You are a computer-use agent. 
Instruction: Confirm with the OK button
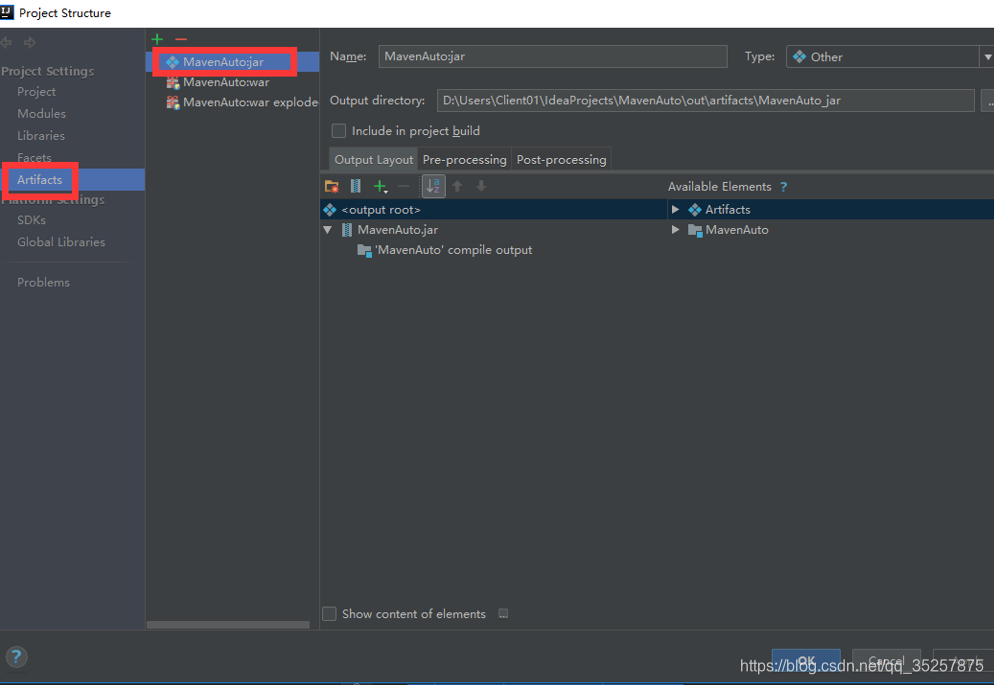click(806, 661)
